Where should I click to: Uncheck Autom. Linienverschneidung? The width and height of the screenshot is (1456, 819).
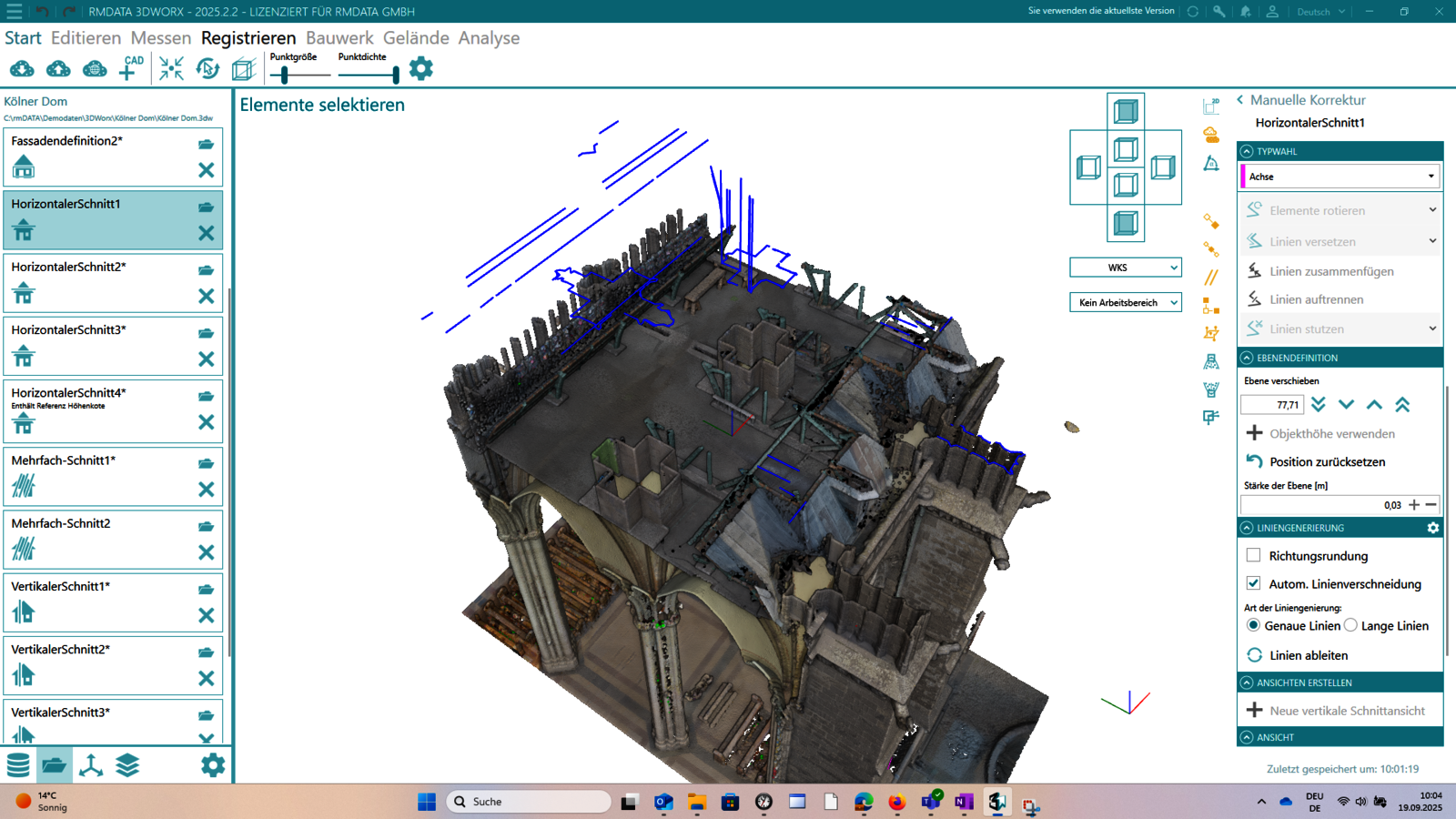[x=1253, y=583]
